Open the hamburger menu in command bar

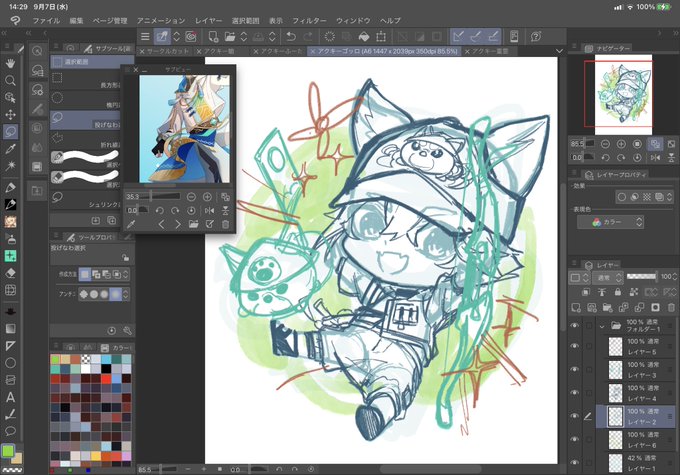tap(145, 37)
